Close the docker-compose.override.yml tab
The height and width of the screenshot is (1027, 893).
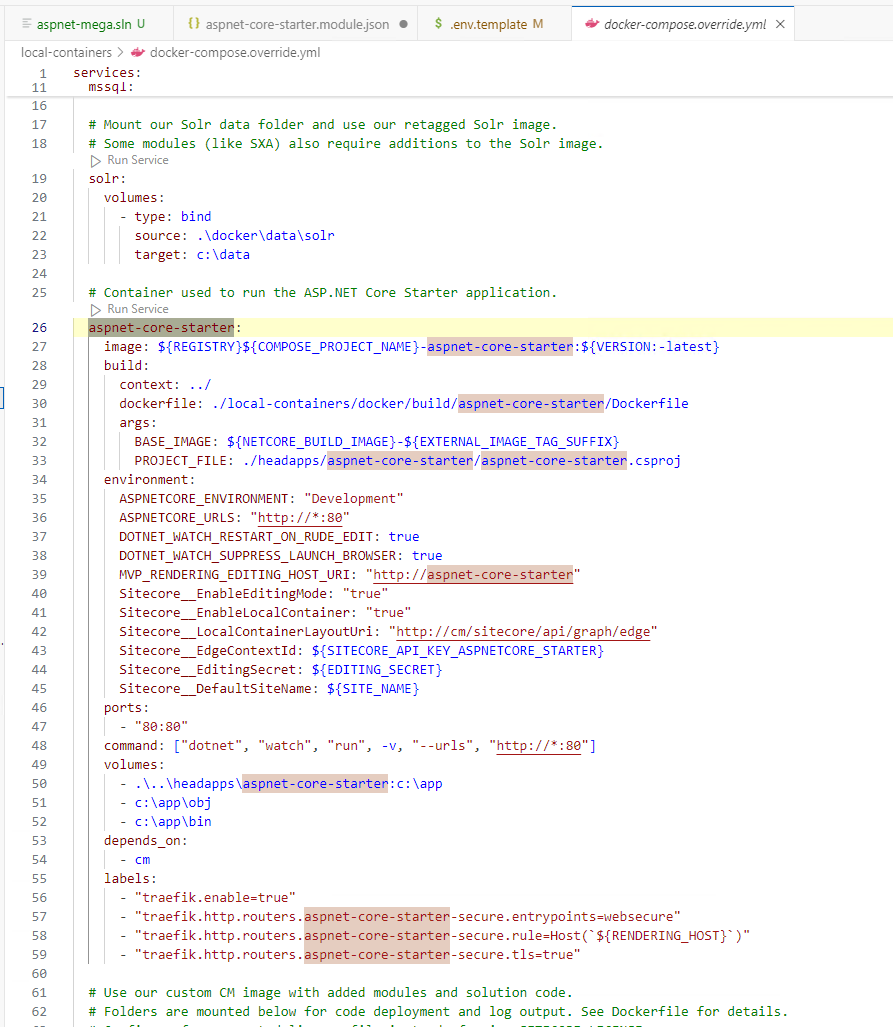780,24
